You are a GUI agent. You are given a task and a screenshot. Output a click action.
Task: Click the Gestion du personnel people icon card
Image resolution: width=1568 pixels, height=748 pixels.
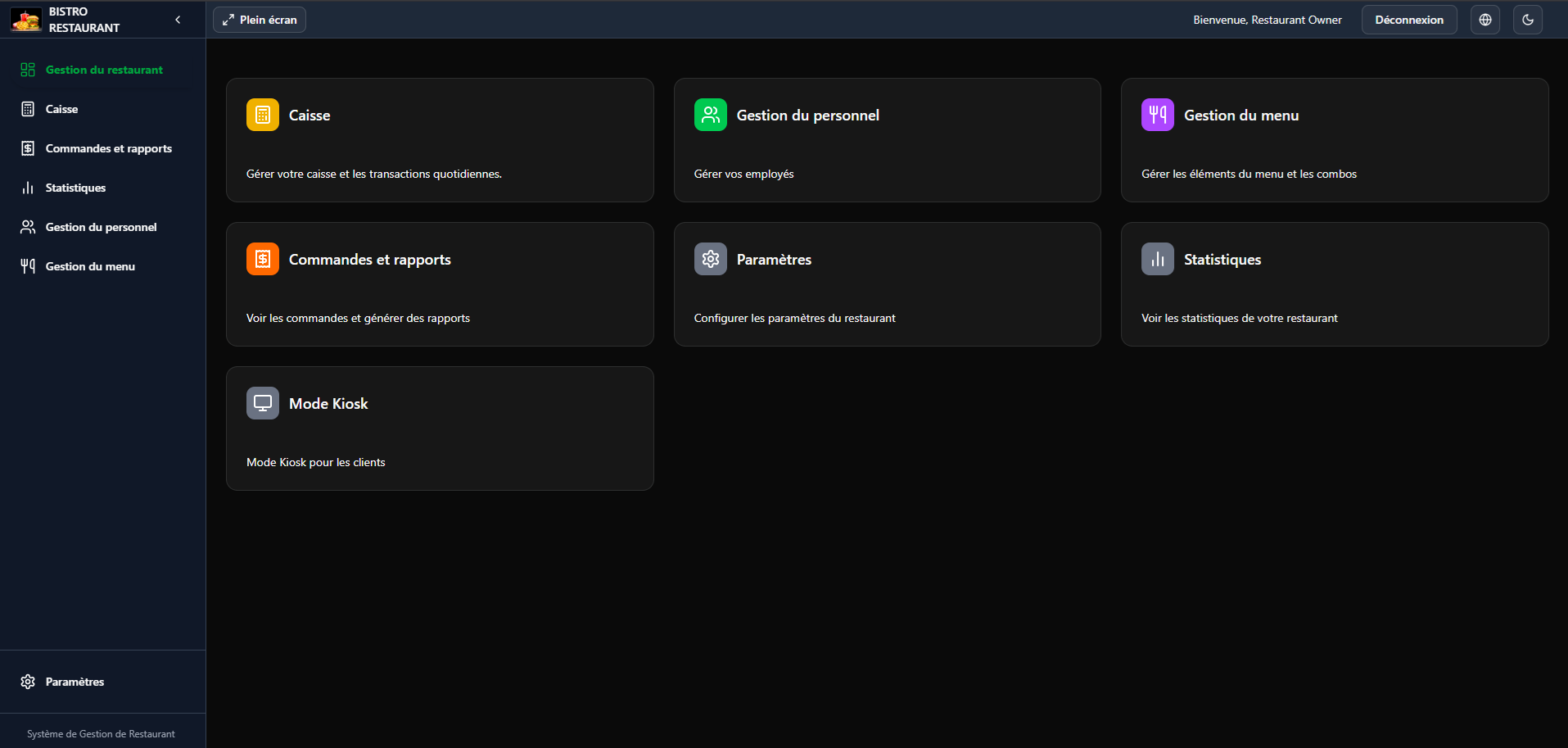click(x=710, y=115)
